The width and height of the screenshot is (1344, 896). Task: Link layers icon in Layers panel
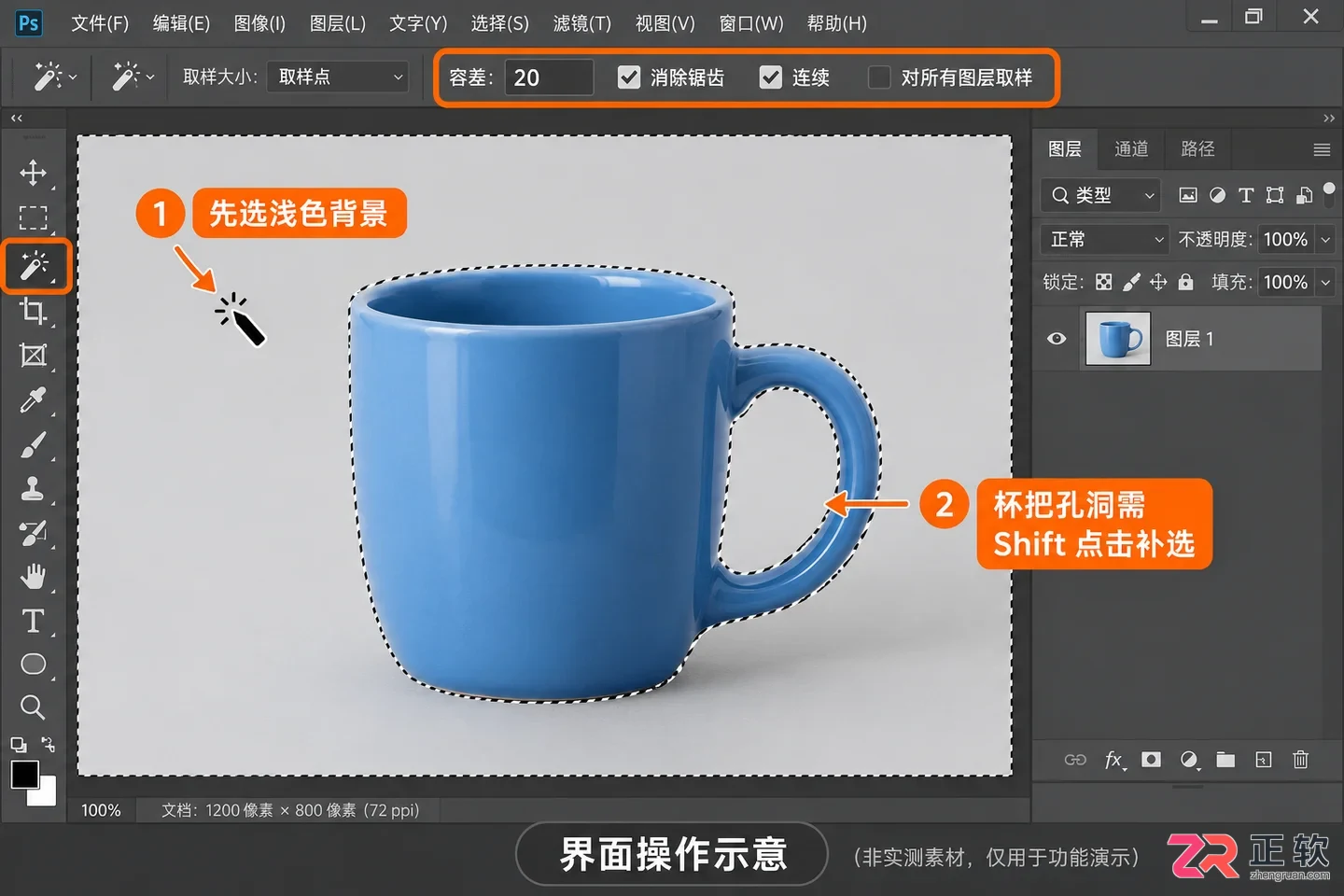pos(1075,760)
